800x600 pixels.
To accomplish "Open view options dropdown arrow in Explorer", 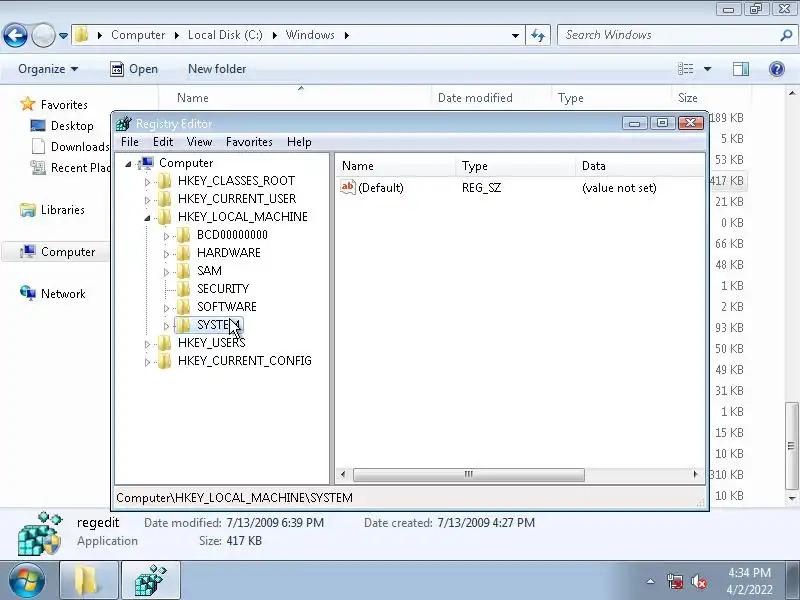I will click(x=707, y=69).
